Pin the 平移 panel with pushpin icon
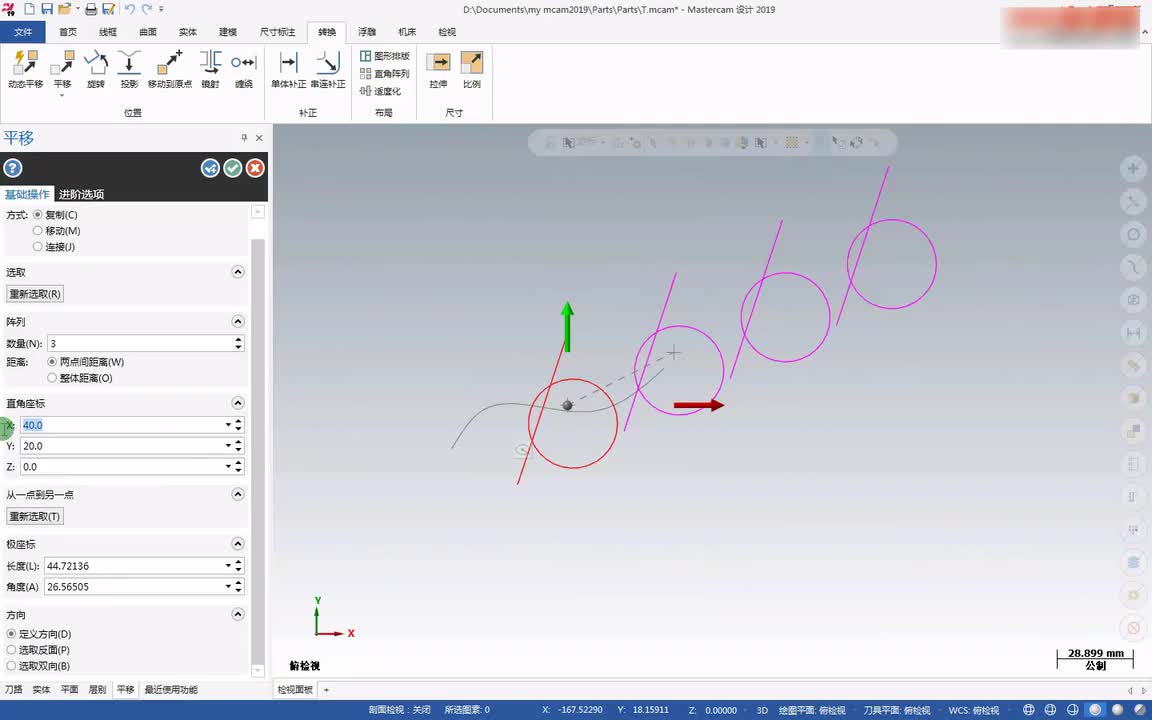The height and width of the screenshot is (720, 1152). tap(244, 138)
